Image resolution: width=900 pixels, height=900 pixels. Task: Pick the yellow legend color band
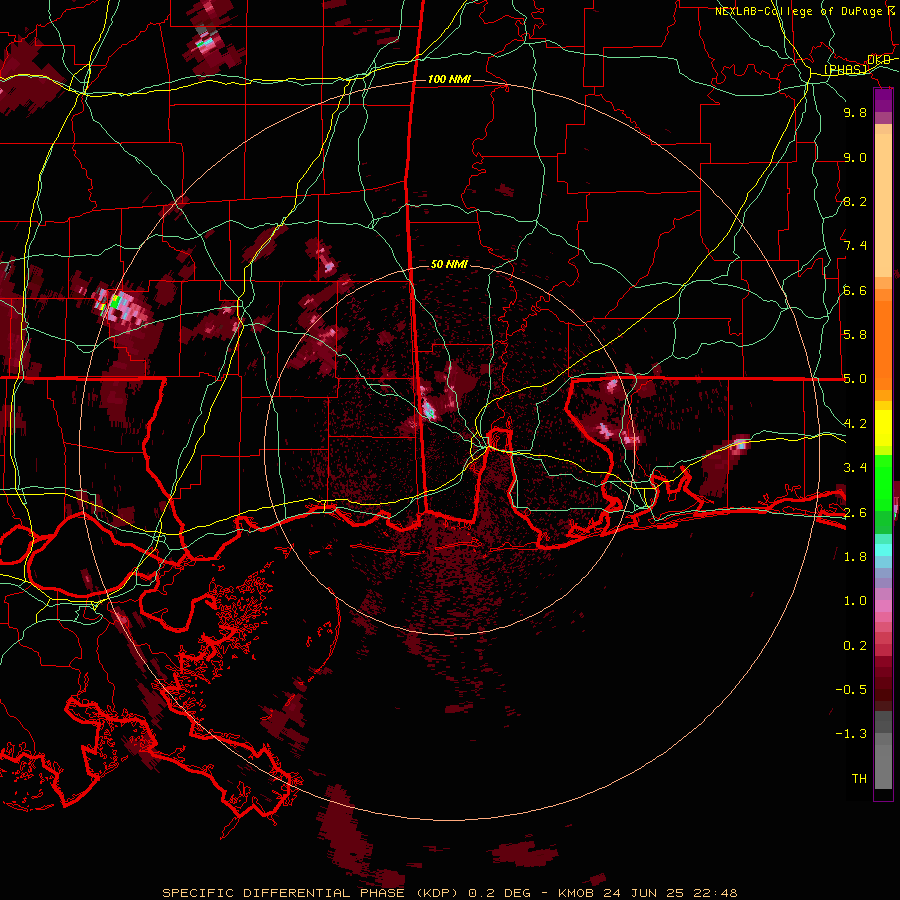883,428
